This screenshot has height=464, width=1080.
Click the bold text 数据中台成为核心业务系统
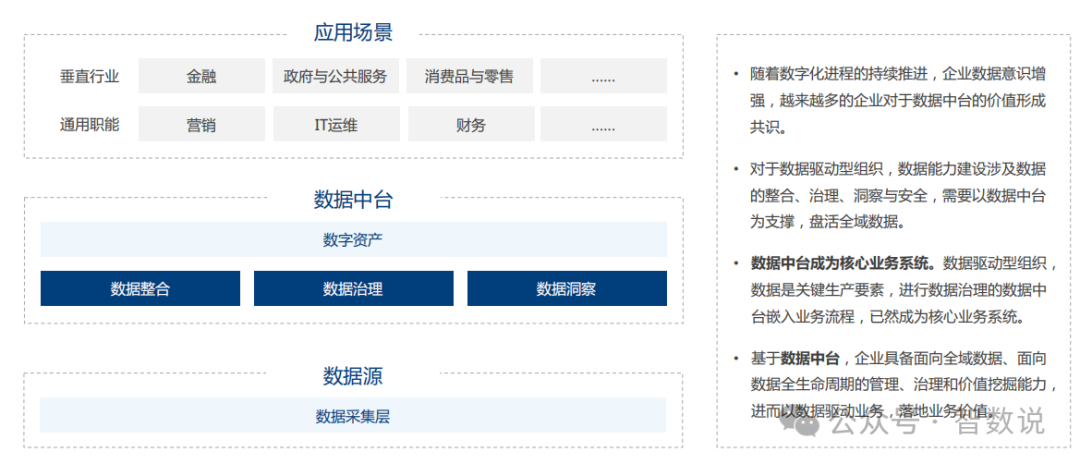point(843,264)
